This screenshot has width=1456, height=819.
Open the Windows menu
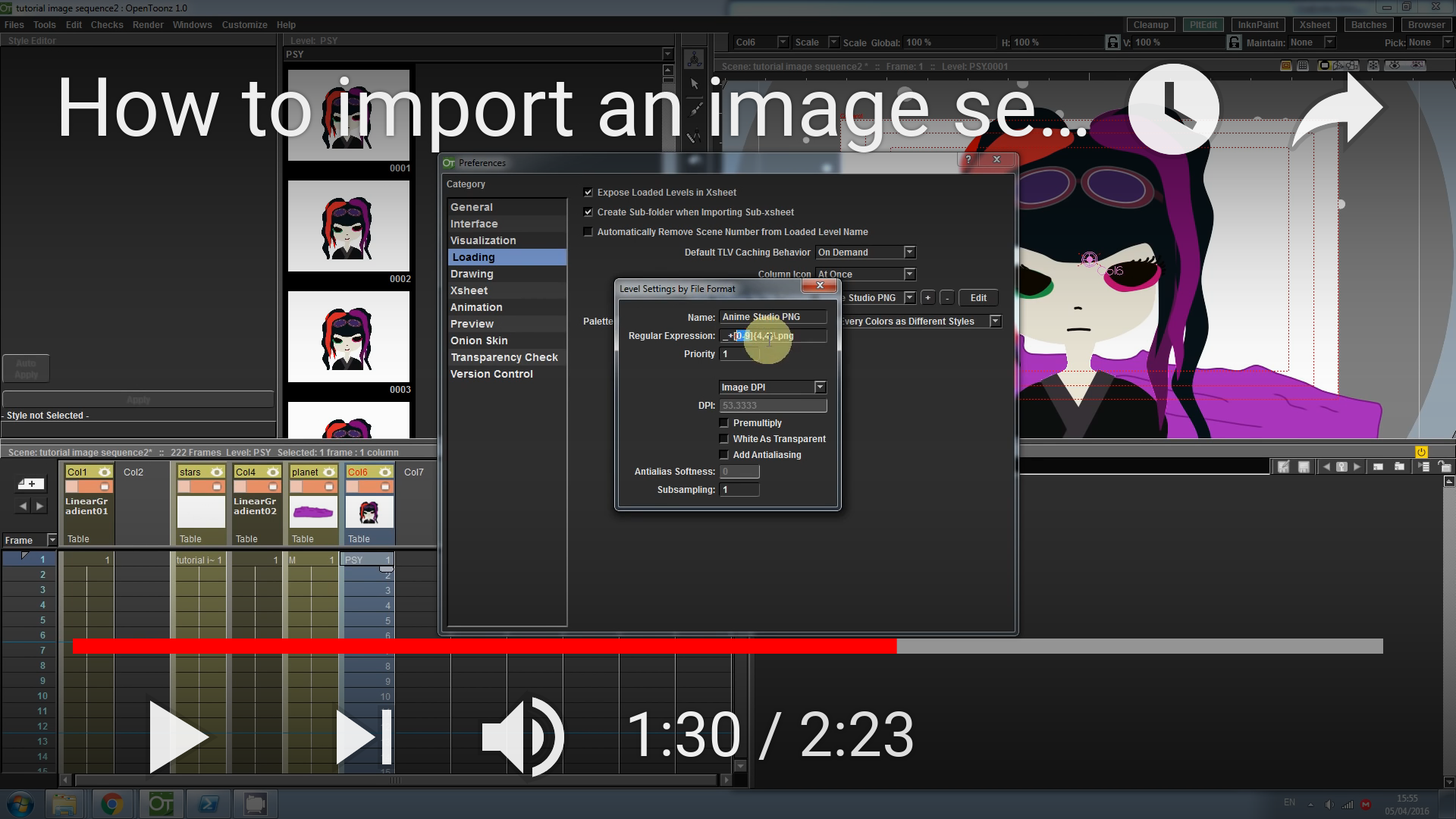(192, 25)
